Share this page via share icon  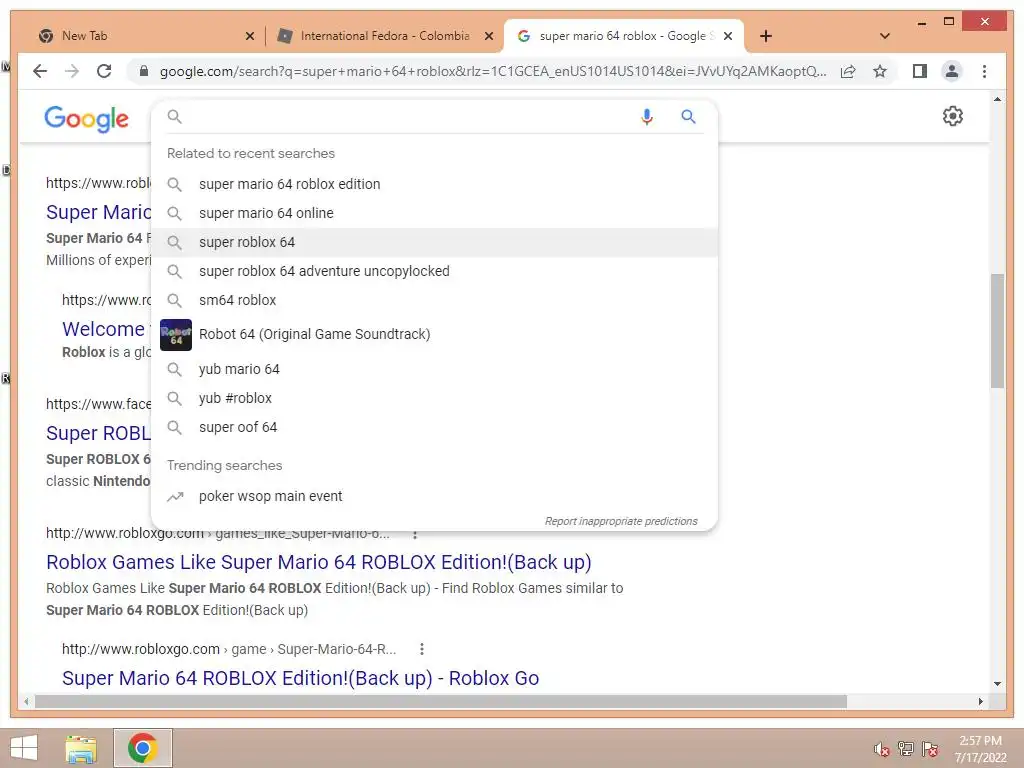point(848,71)
